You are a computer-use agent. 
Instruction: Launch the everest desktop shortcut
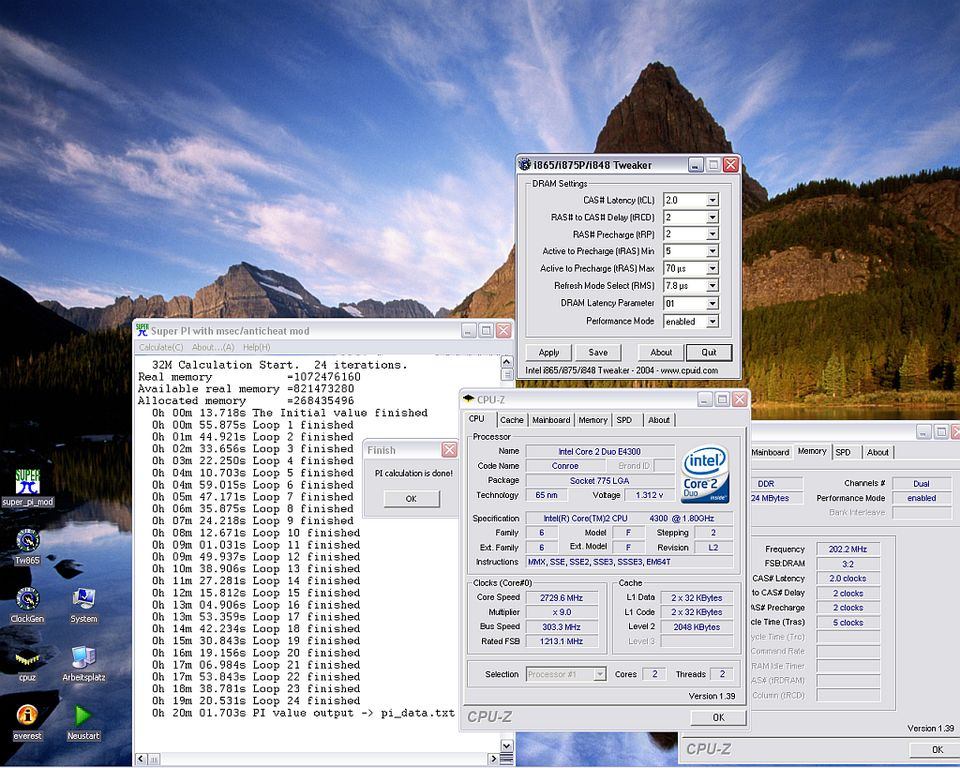click(28, 723)
